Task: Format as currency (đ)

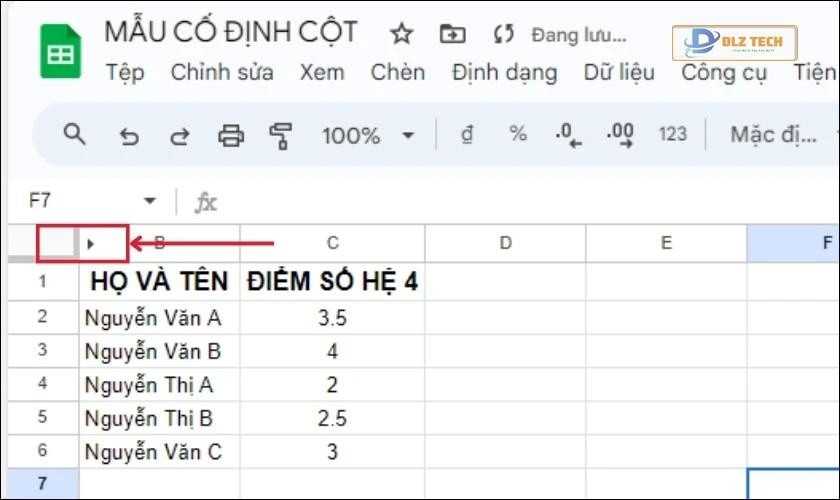Action: click(x=467, y=135)
